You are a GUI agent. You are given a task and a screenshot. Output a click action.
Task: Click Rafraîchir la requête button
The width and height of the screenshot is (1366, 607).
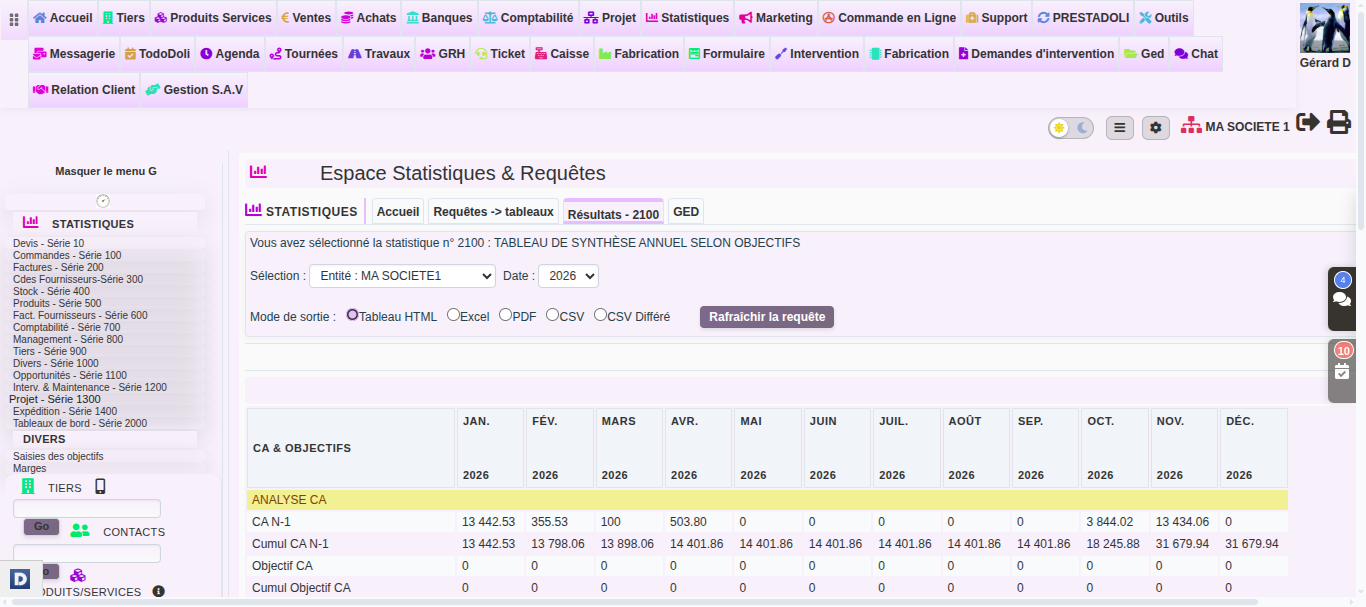767,317
